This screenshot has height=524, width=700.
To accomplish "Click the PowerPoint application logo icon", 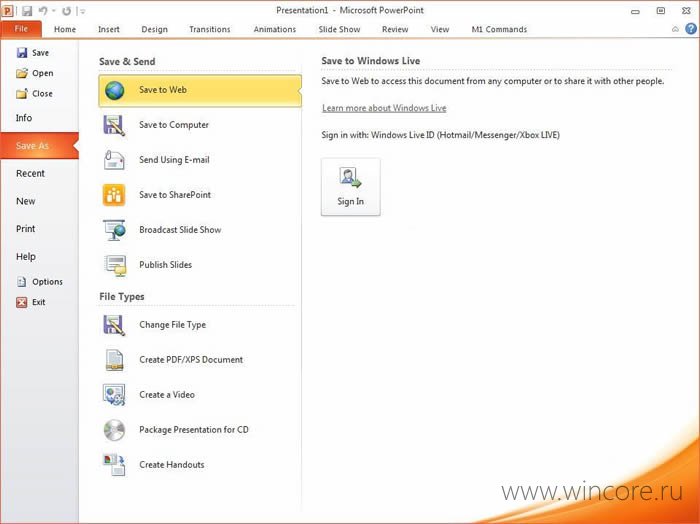I will 7,10.
